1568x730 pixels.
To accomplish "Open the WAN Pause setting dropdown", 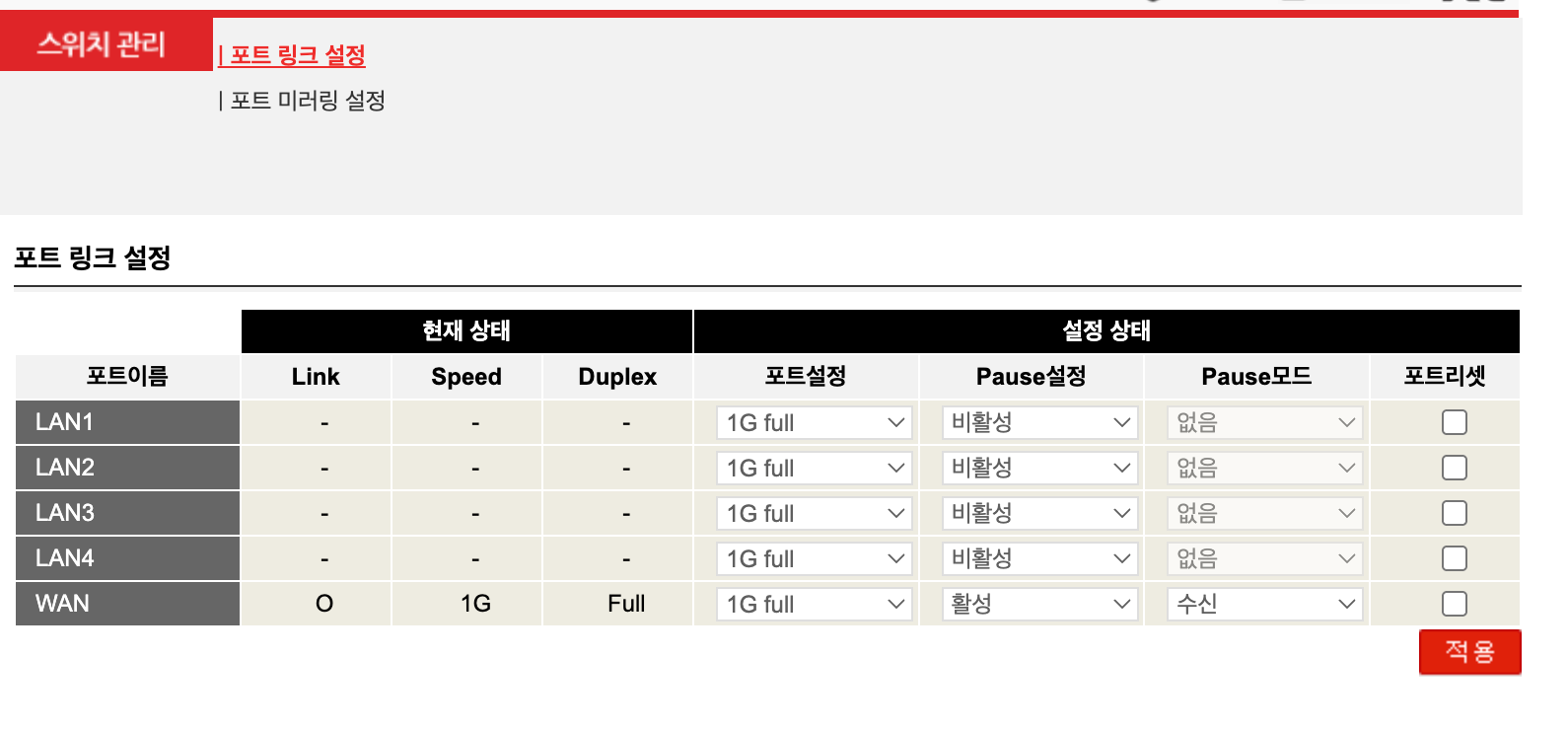I will (1039, 605).
